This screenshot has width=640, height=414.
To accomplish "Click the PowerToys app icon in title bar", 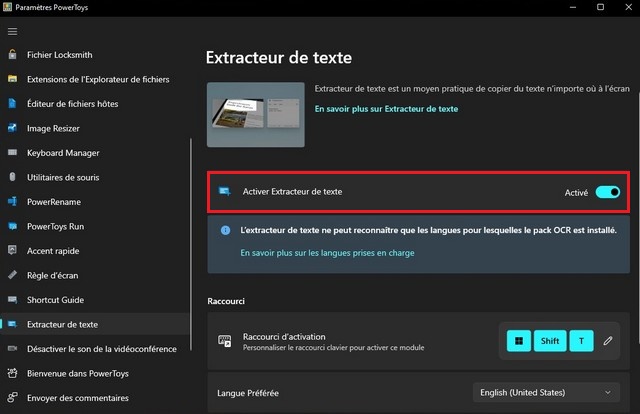I will pos(7,7).
